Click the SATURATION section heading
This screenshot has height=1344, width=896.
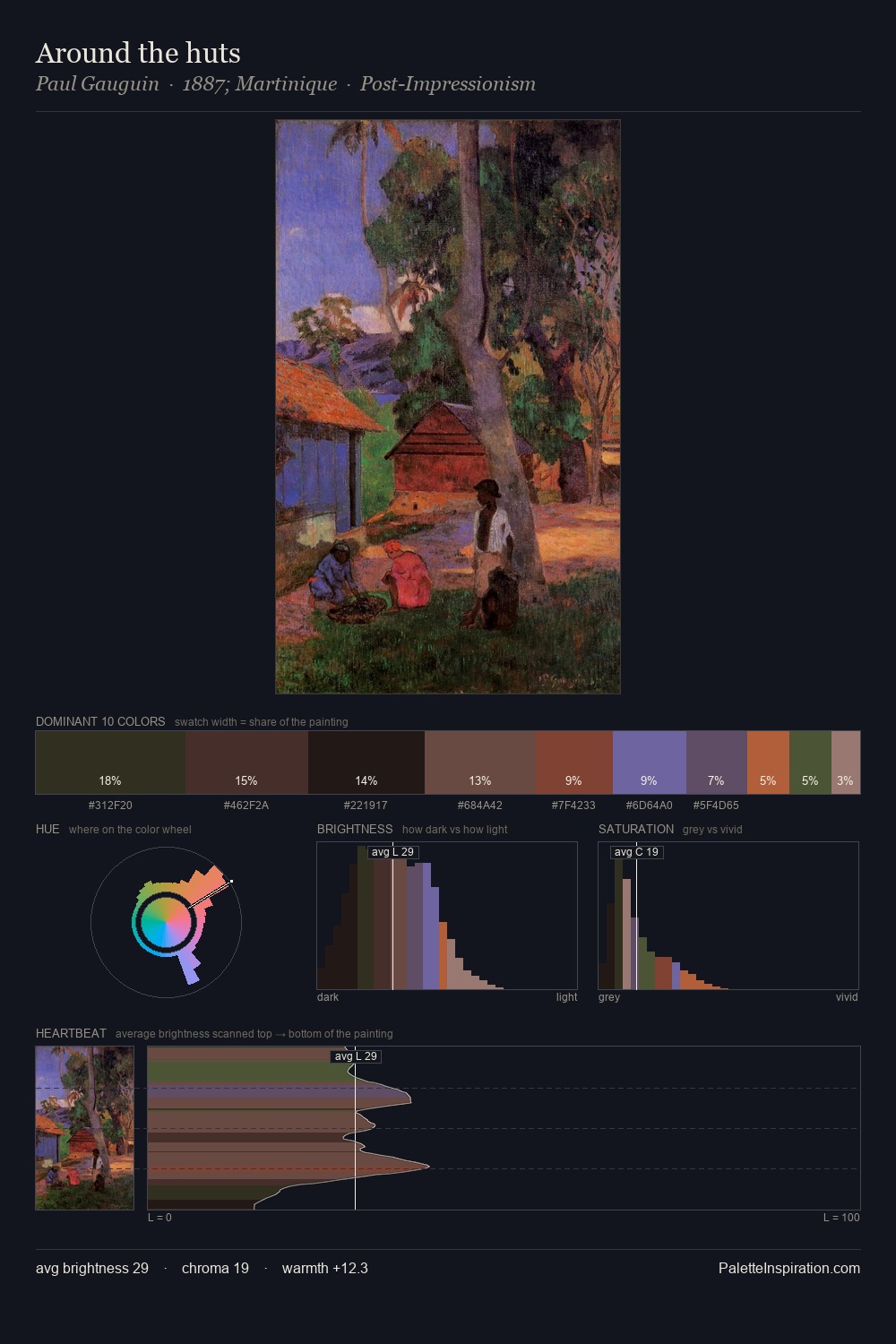(x=636, y=829)
